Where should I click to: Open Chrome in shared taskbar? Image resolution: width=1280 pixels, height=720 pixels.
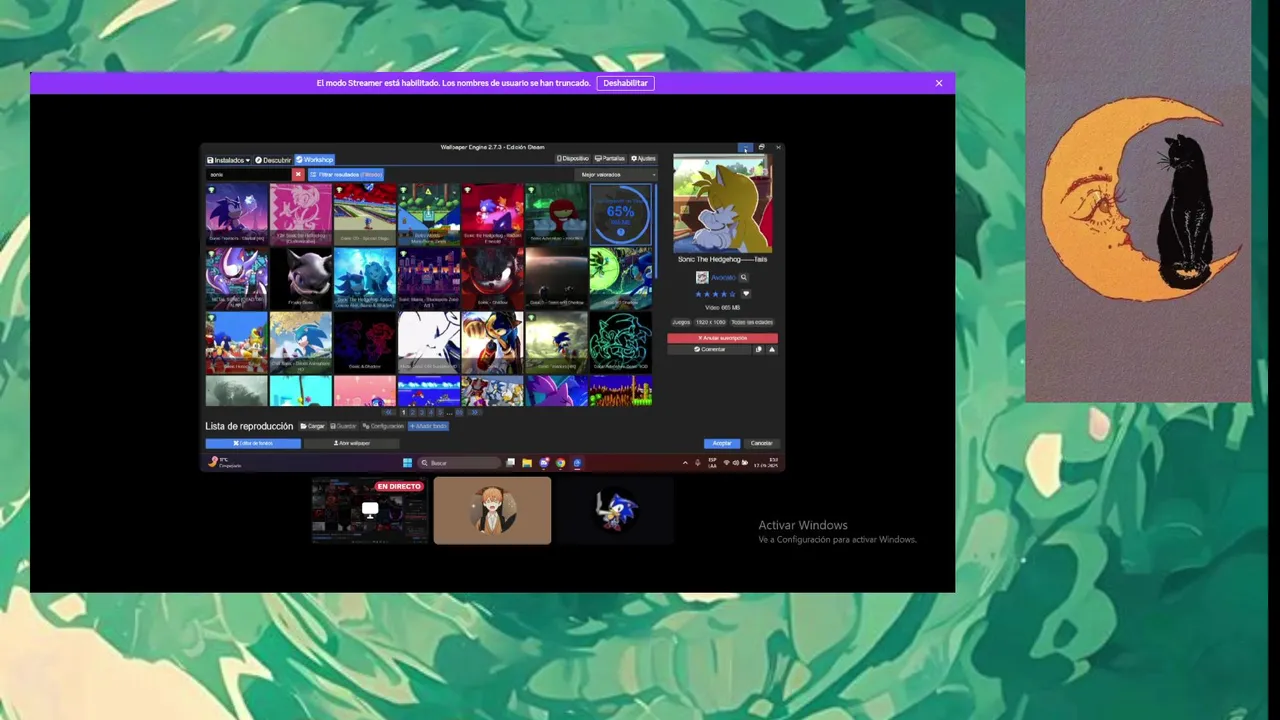pos(560,463)
